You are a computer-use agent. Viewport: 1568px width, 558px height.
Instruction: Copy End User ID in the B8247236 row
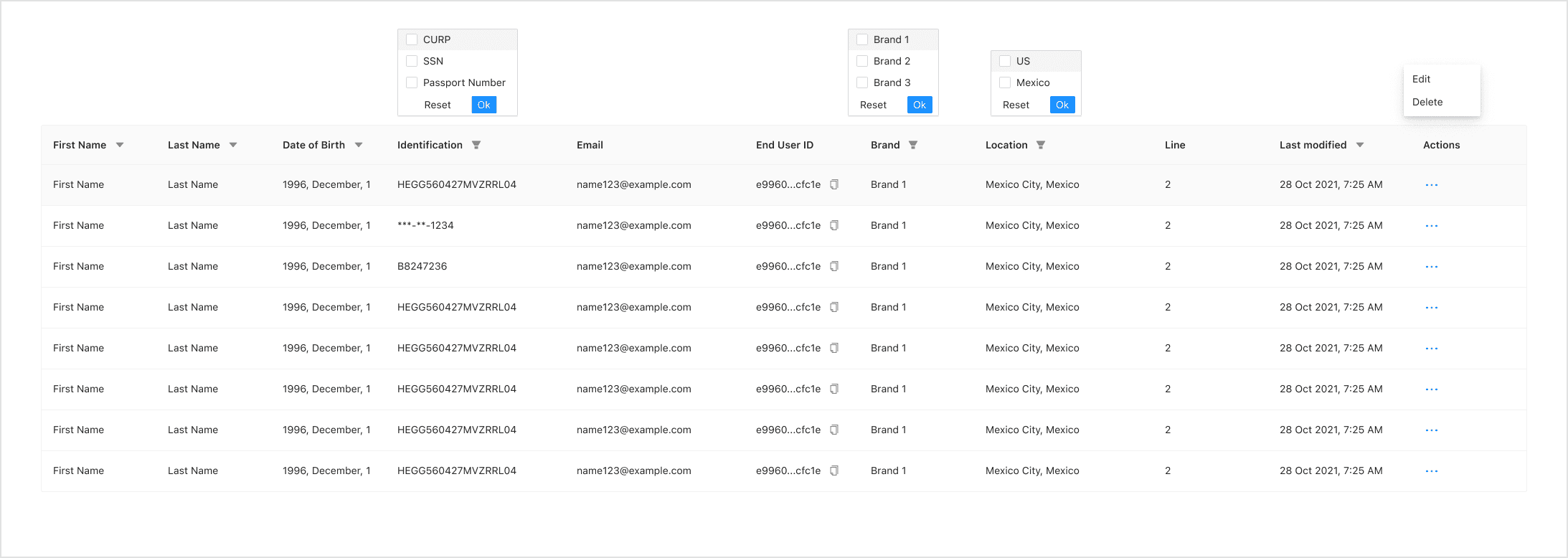[834, 266]
